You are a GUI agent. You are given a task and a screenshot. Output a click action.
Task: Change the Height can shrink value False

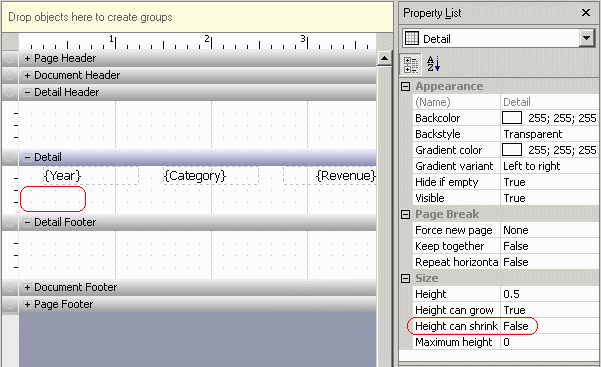coord(549,326)
